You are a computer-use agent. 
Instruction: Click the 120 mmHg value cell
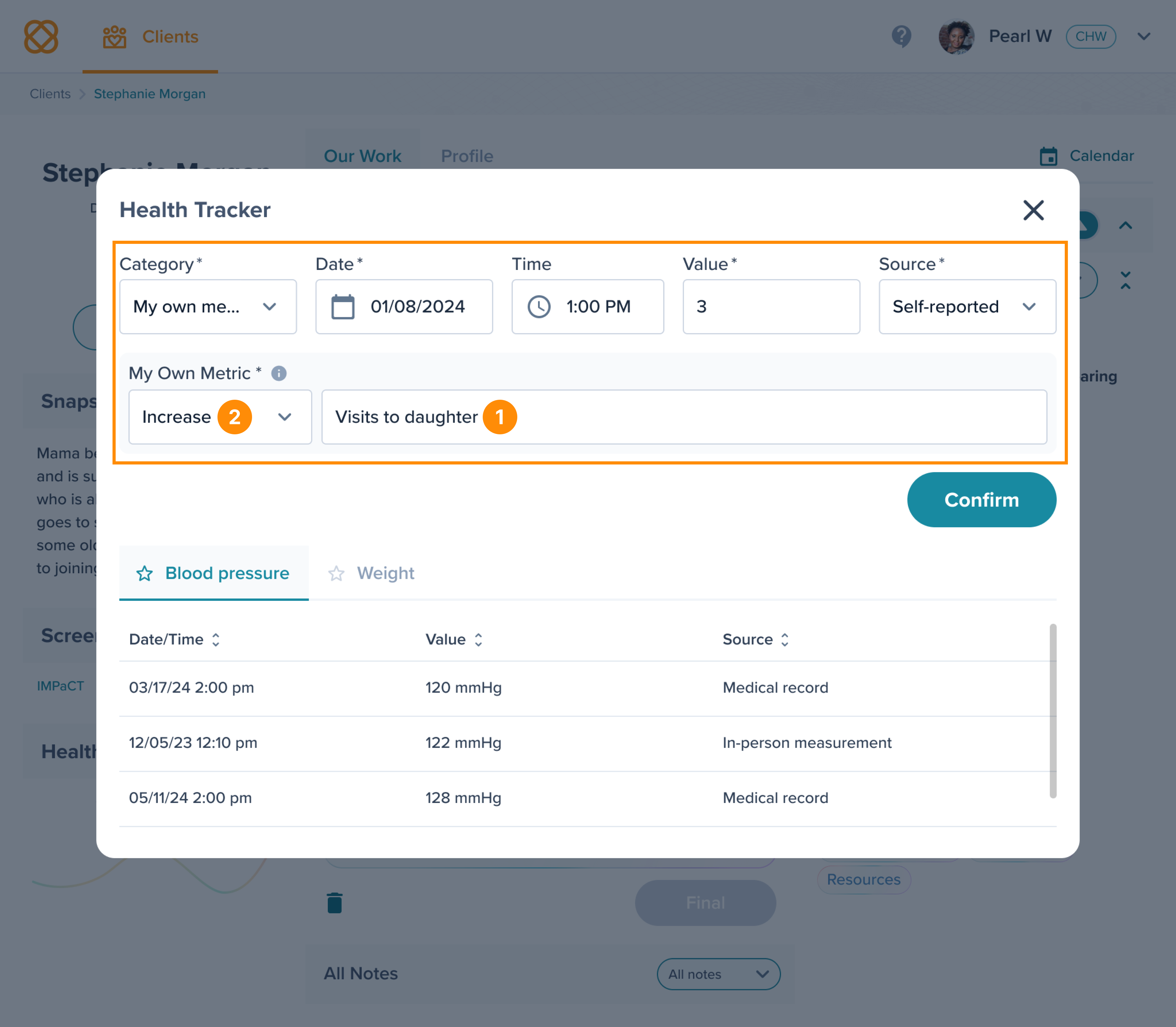pos(463,688)
